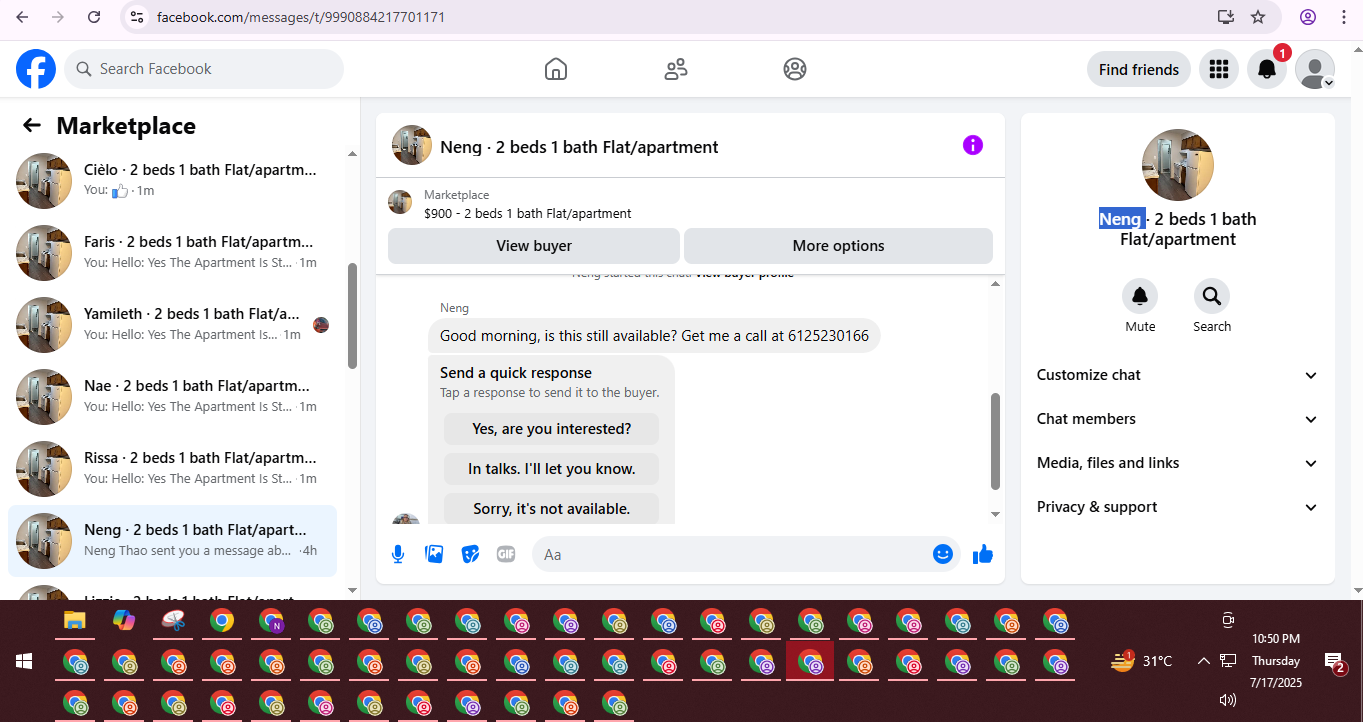Send quick response "Yes, are you interested?"
The image size is (1363, 722).
552,429
